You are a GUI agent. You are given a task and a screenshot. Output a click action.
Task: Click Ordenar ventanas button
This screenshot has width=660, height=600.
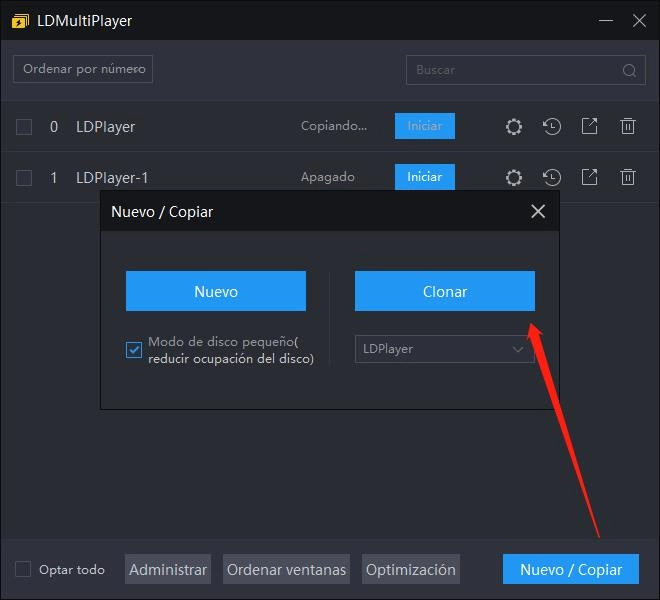[x=286, y=569]
